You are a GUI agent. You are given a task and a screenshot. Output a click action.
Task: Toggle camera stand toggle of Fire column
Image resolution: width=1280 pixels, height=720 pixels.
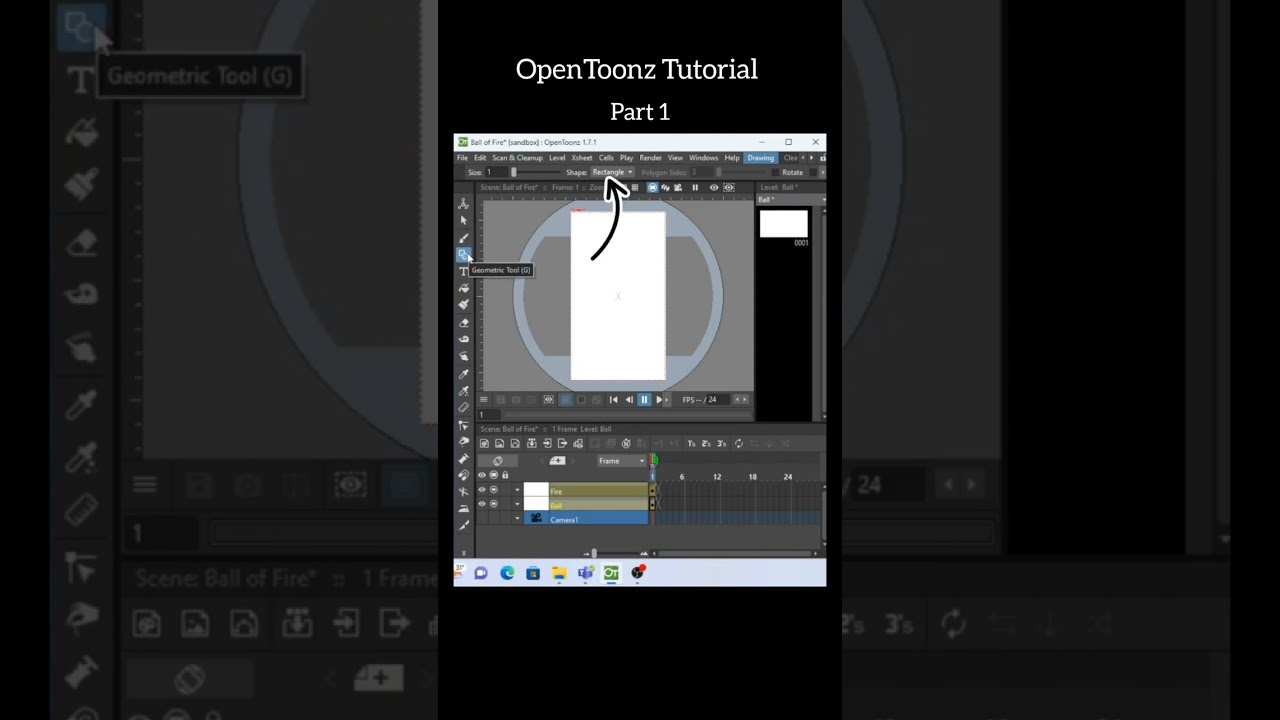click(493, 489)
